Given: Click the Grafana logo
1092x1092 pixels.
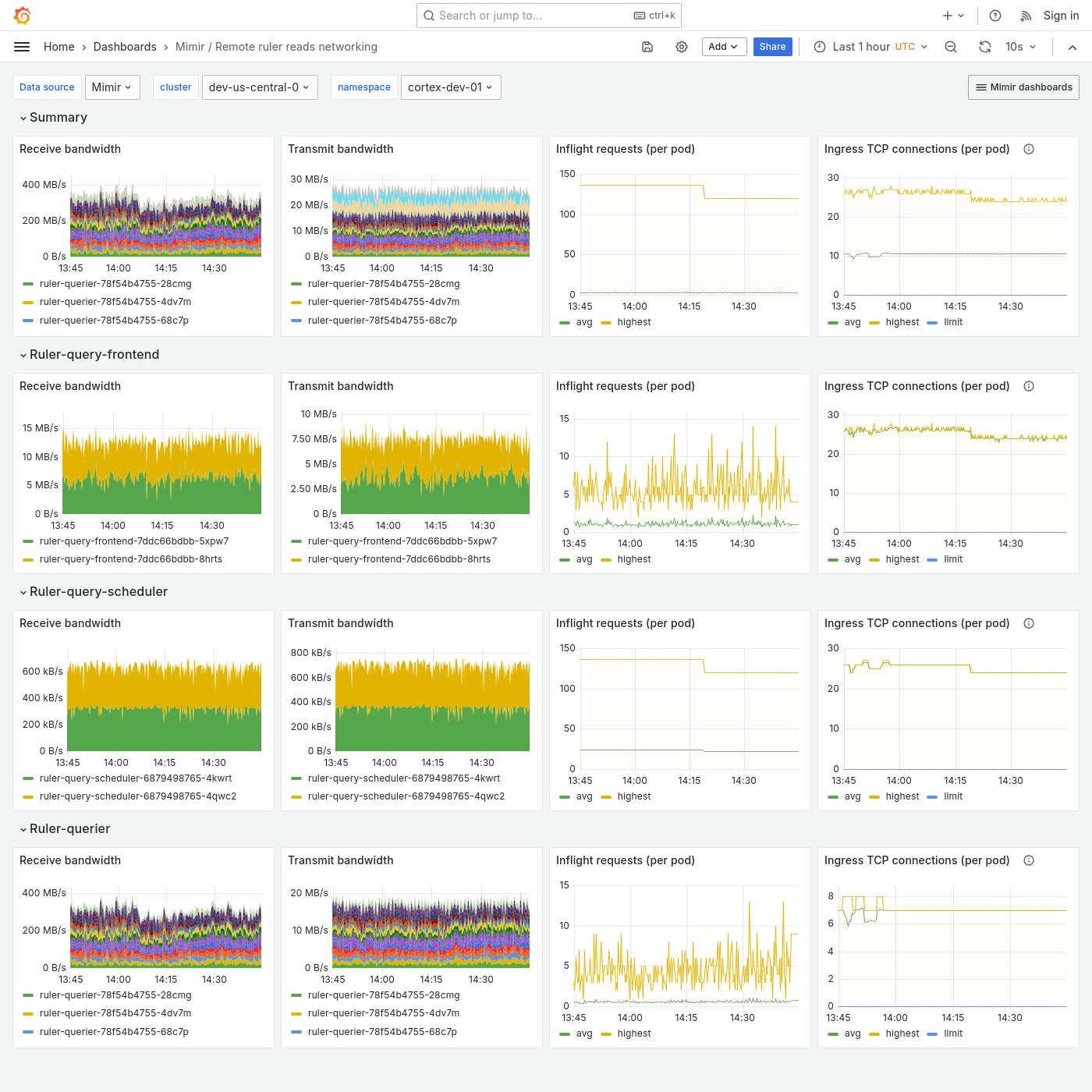Looking at the screenshot, I should pyautogui.click(x=22, y=15).
